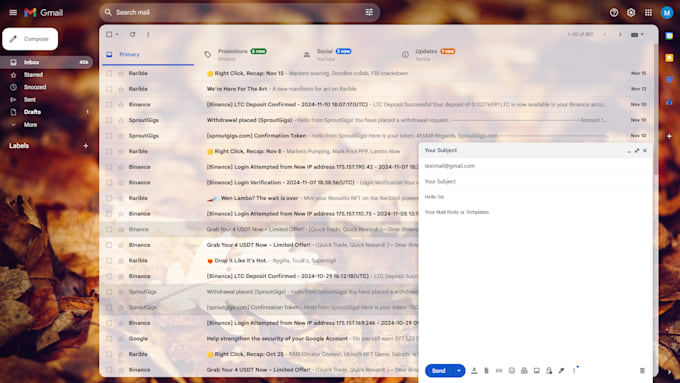Insert emoji in compose window
680x383 pixels.
click(x=512, y=370)
